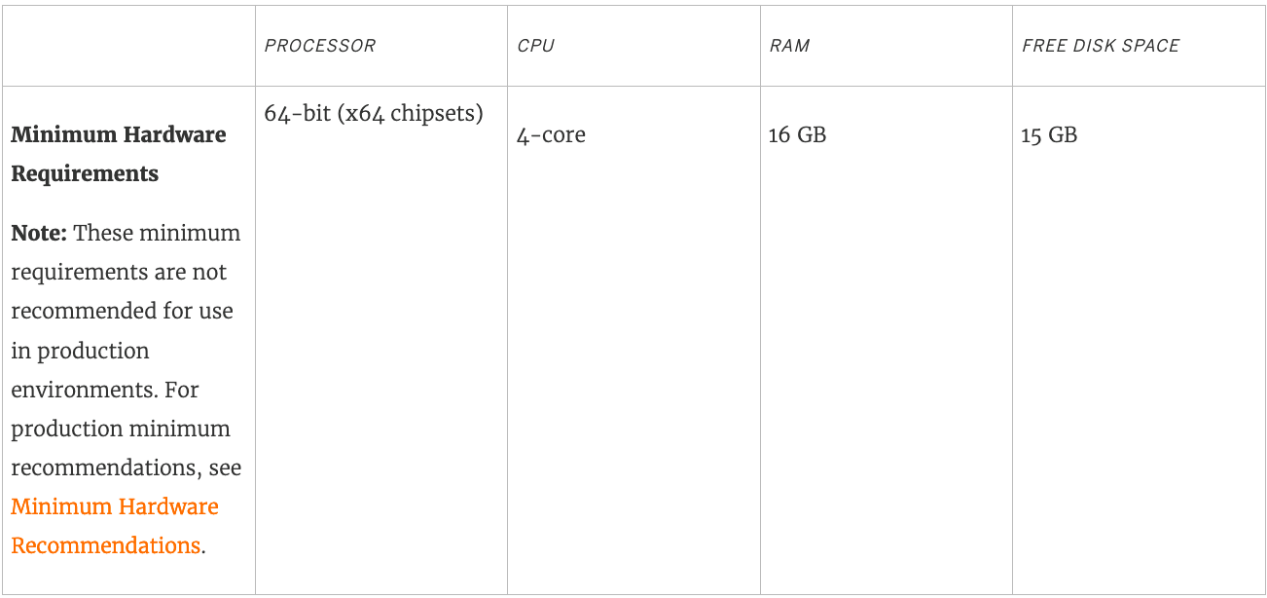Click the phrase "recommendations," in black note text
Viewport: 1267px width, 598px height.
[103, 468]
